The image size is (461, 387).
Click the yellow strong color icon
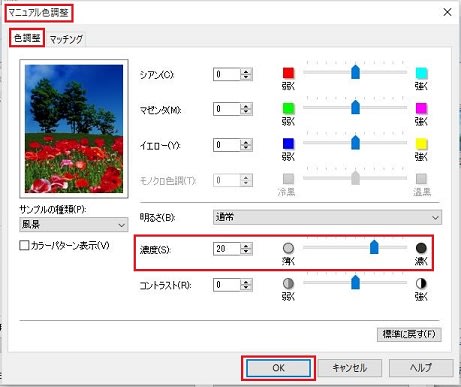421,144
